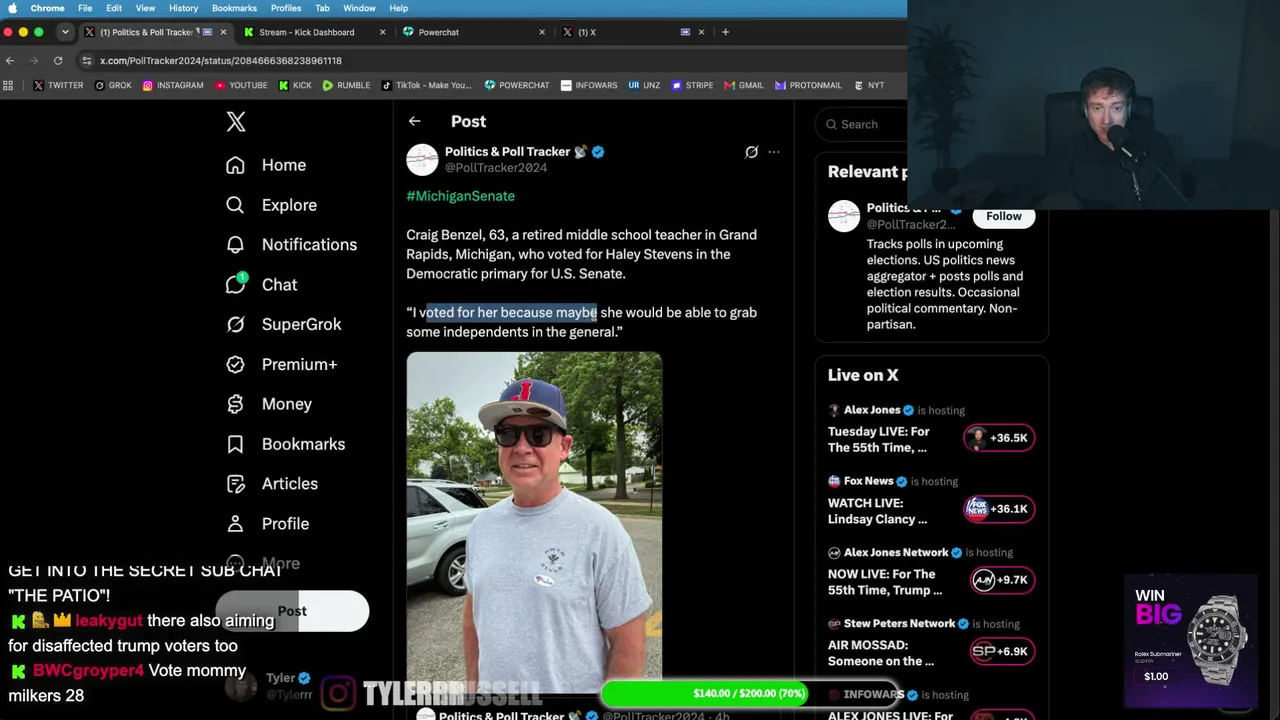Close the Powerchat tab
1280x720 pixels.
[x=542, y=32]
